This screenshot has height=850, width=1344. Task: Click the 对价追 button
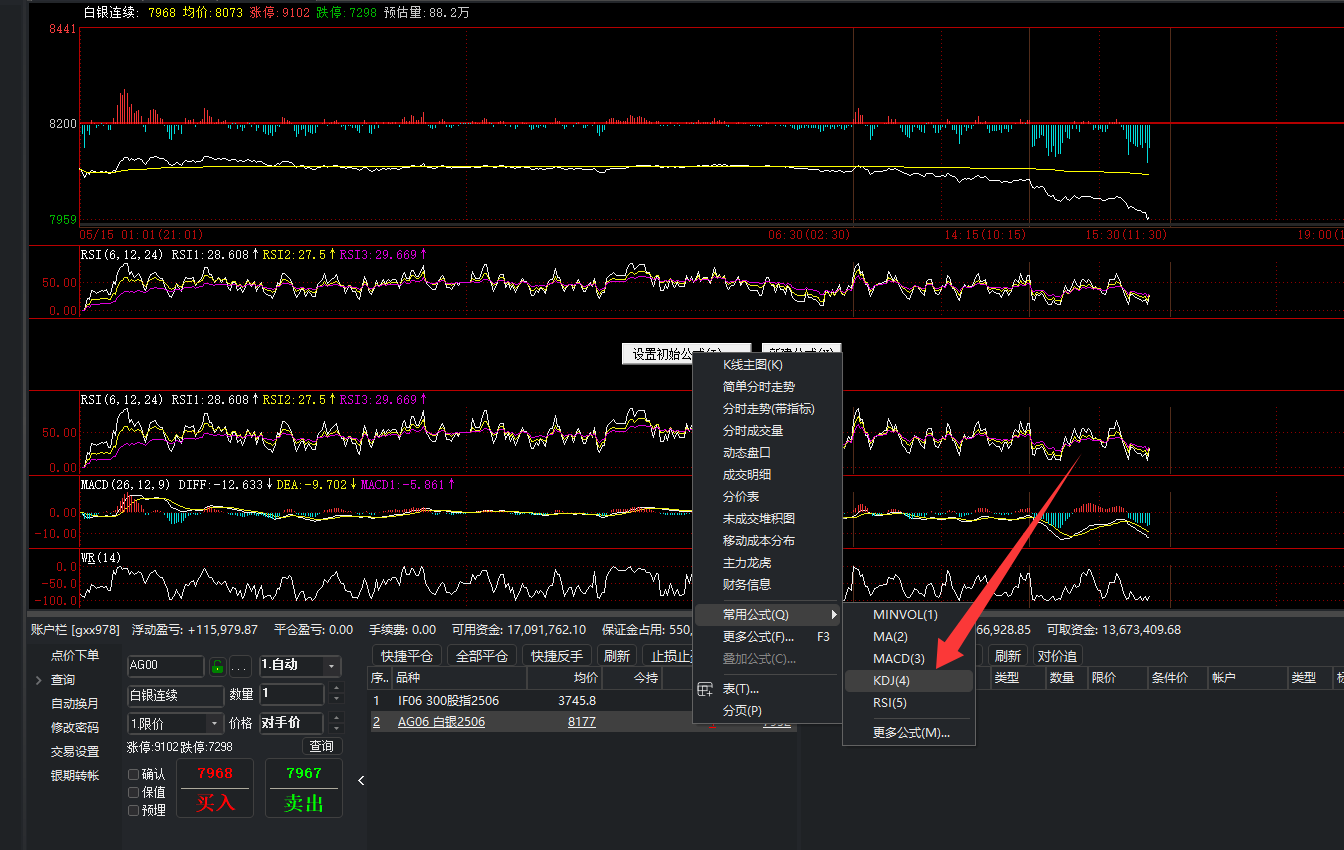click(x=1057, y=656)
